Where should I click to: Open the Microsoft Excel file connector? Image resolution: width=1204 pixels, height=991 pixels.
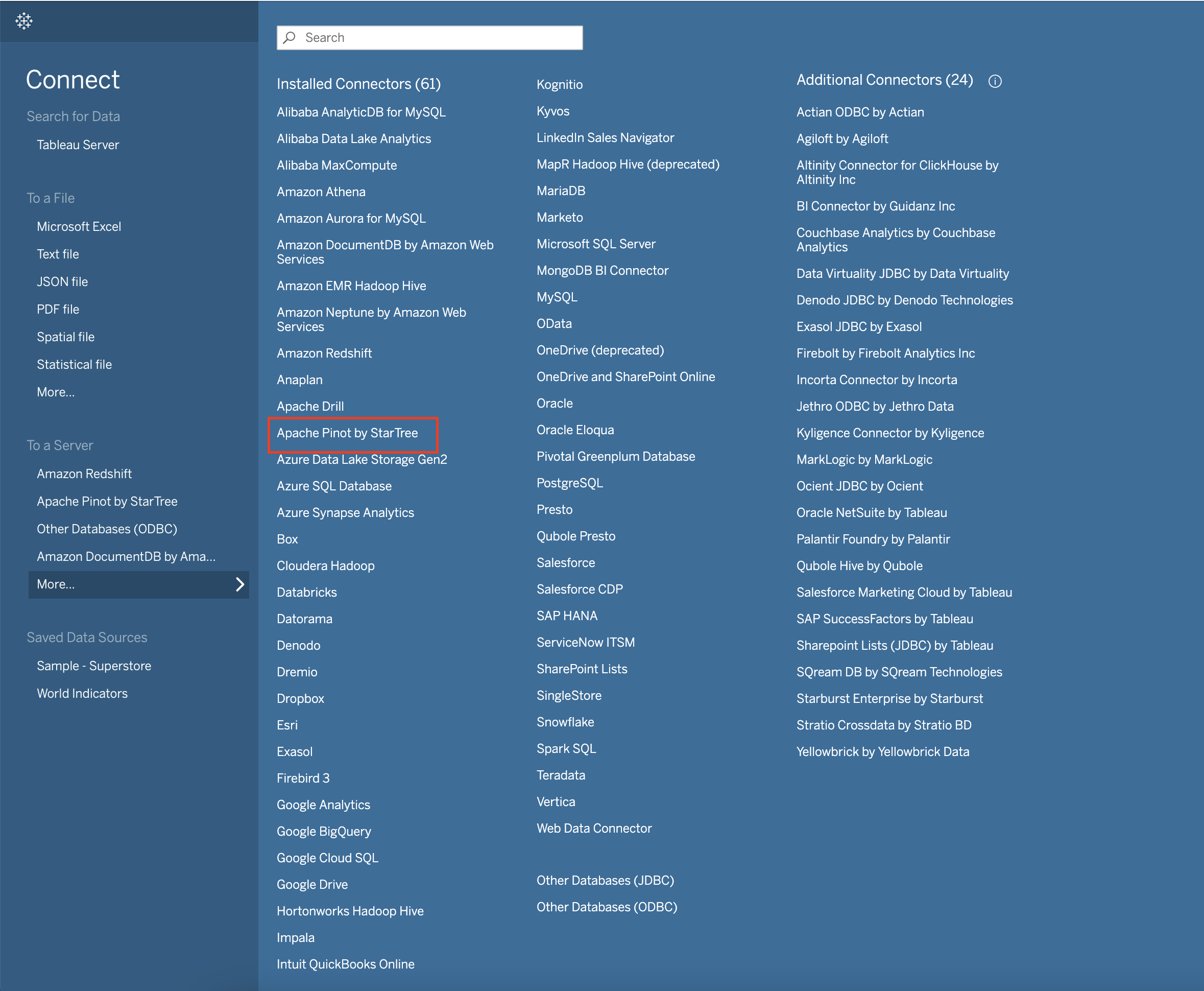tap(79, 226)
